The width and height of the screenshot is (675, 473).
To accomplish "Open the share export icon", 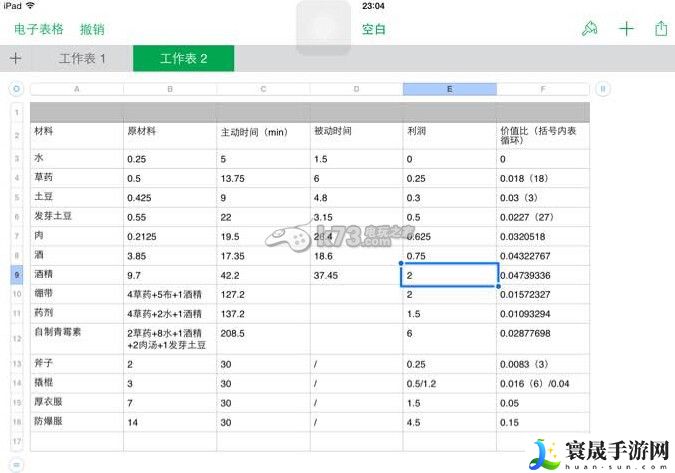I will click(x=661, y=29).
